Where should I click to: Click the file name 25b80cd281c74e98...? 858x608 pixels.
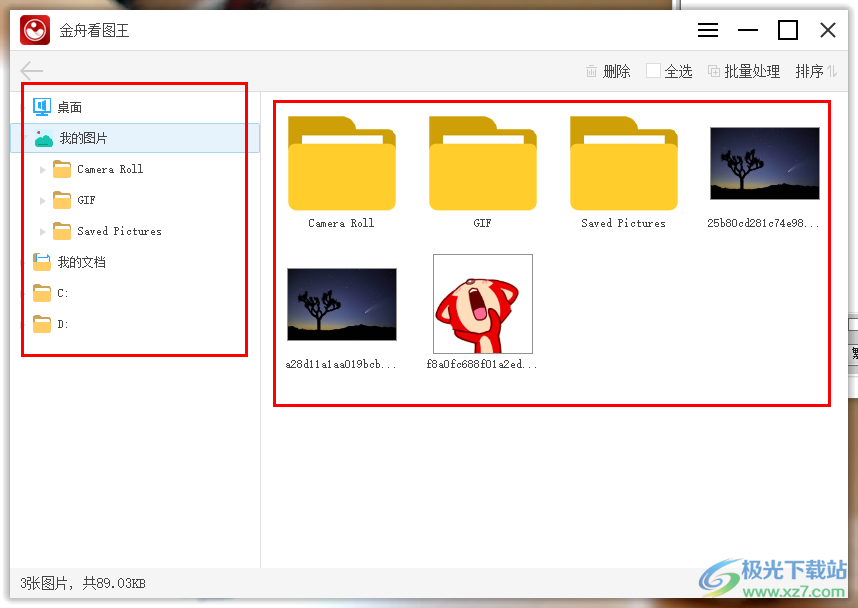763,223
